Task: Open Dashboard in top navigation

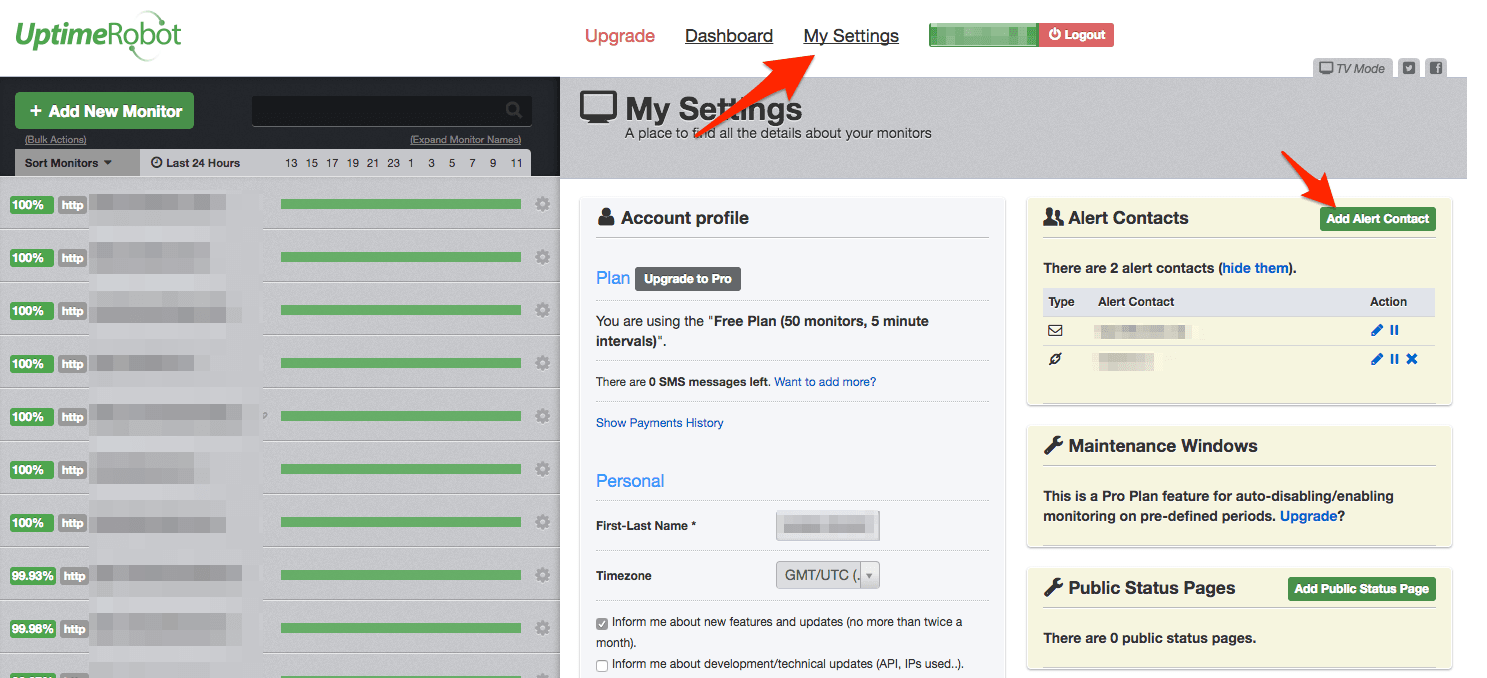Action: [x=729, y=36]
